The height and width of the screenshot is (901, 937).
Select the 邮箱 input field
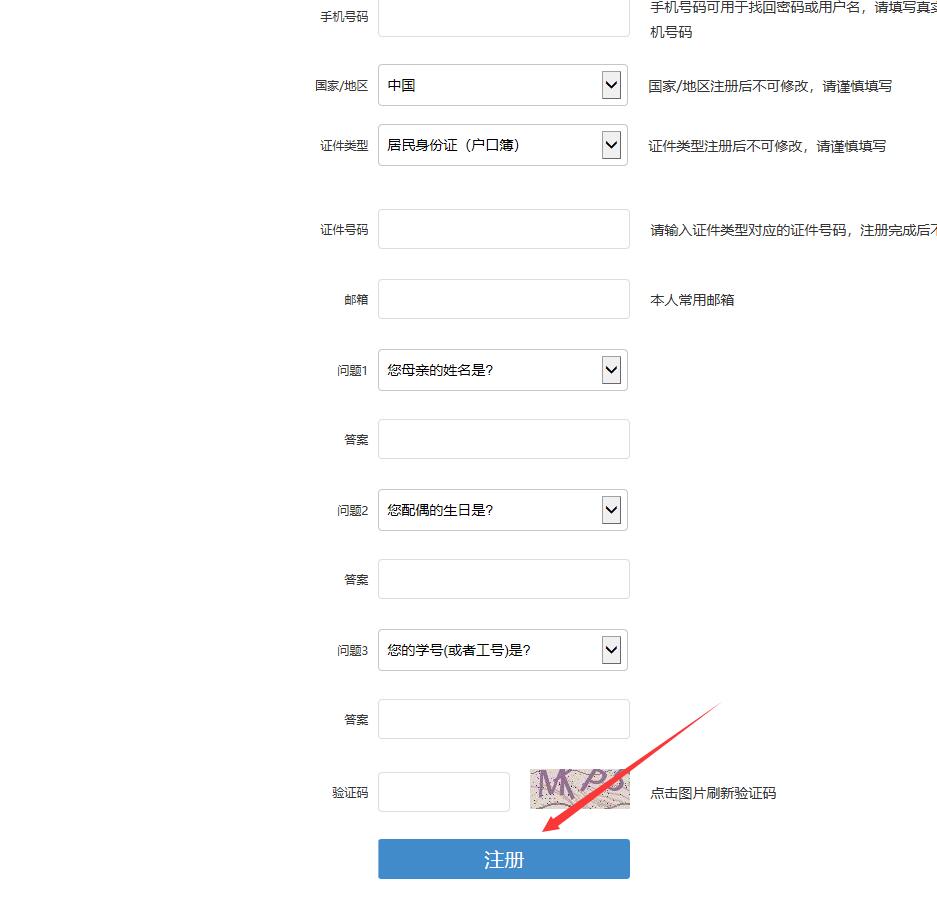[503, 299]
